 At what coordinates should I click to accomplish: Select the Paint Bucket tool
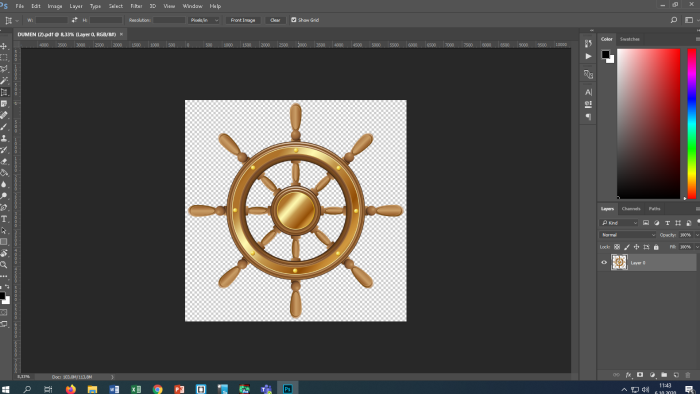click(4, 173)
